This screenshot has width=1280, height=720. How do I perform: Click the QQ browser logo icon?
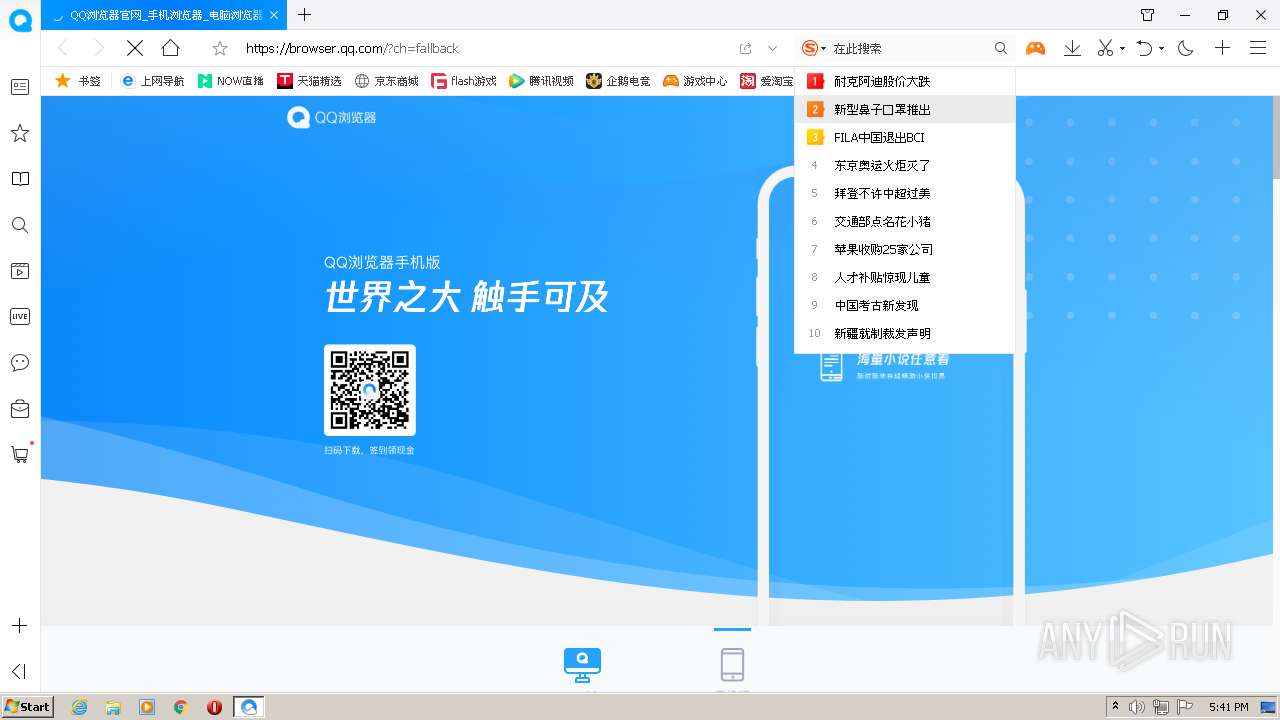[x=20, y=20]
